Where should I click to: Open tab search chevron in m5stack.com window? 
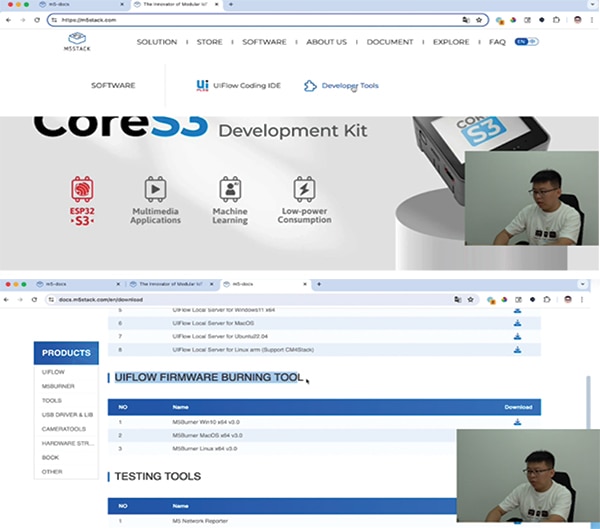click(592, 5)
